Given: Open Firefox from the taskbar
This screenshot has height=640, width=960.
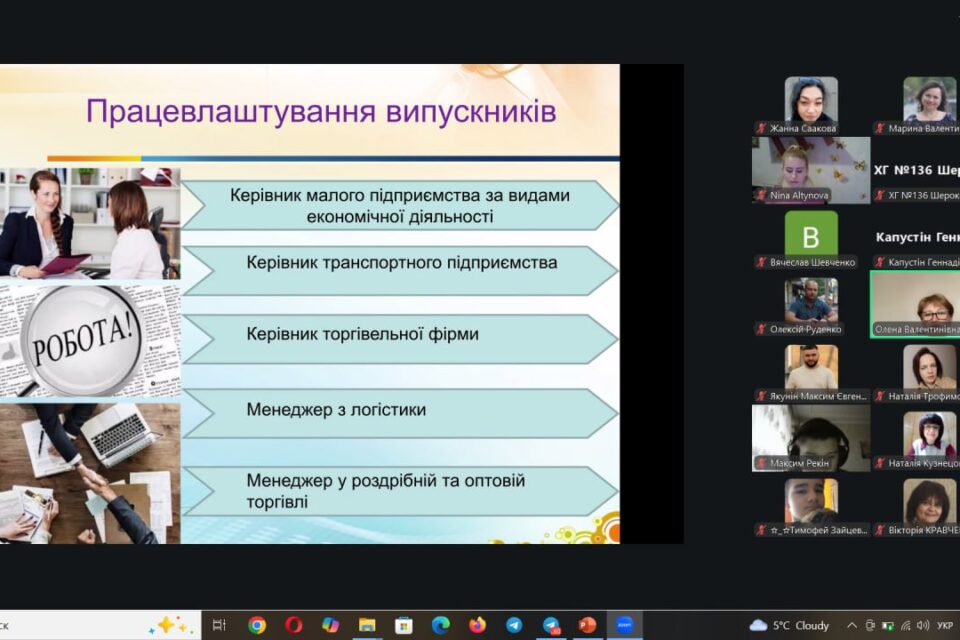Looking at the screenshot, I should (477, 625).
